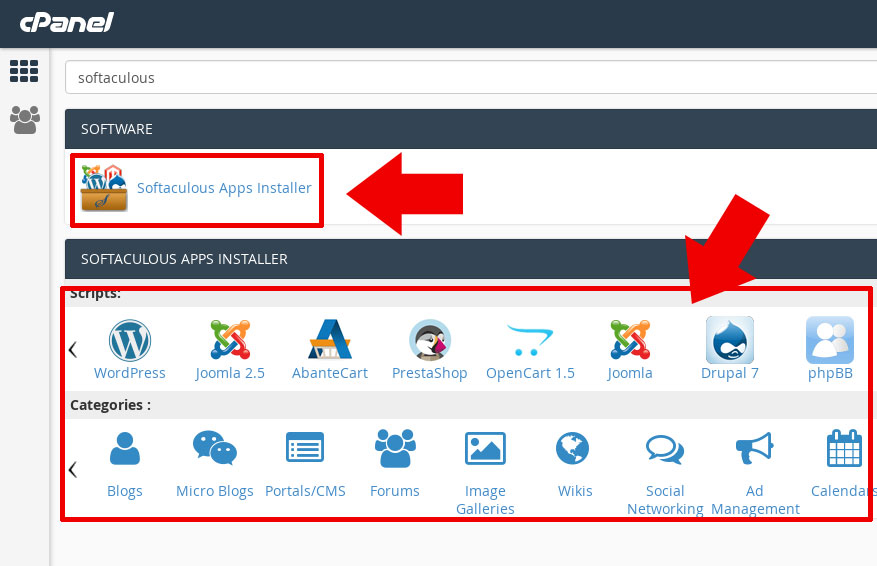The image size is (877, 566).
Task: Open the Drupal 7 text link
Action: tap(730, 373)
